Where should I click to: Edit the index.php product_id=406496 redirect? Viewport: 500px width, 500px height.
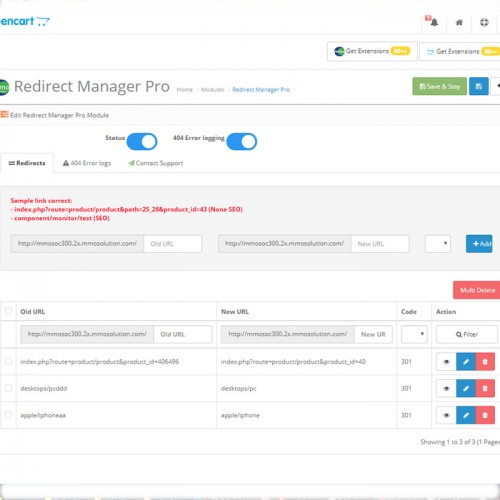(466, 362)
